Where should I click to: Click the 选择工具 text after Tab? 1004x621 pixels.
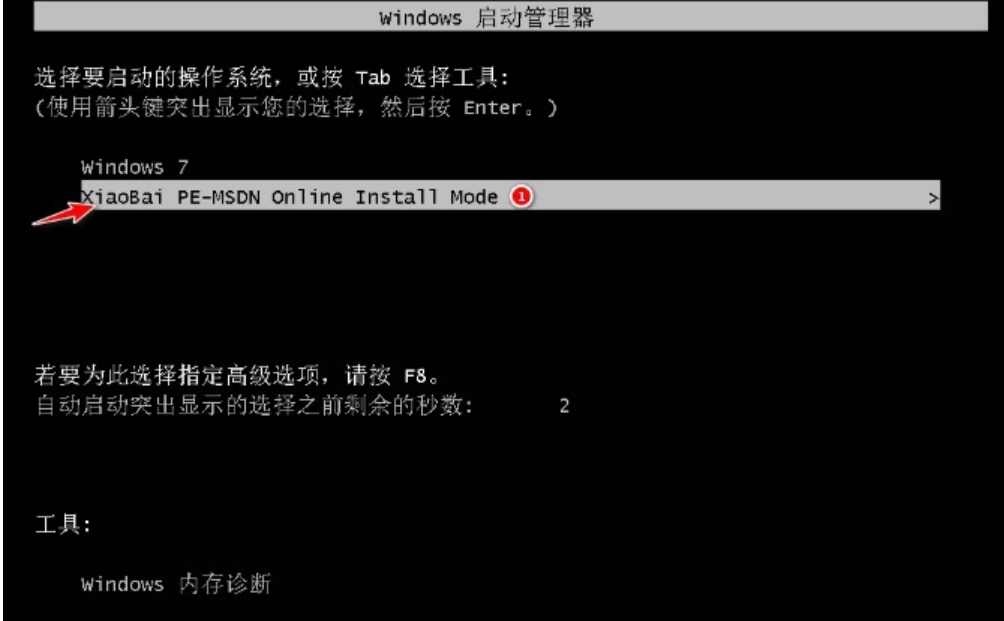coord(451,77)
